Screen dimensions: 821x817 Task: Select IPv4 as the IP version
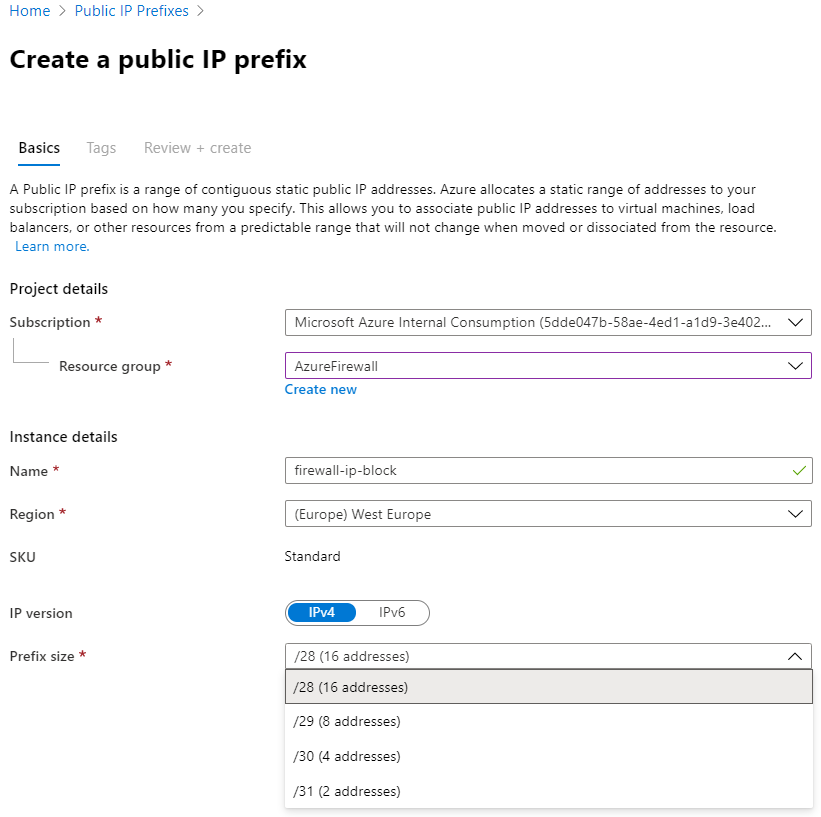(321, 612)
